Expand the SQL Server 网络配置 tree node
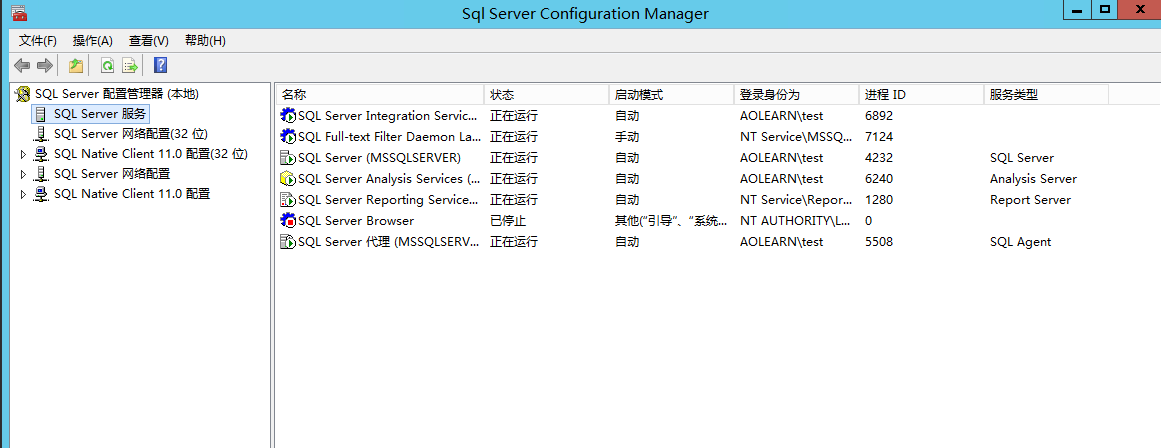Viewport: 1161px width, 448px height. (24, 174)
